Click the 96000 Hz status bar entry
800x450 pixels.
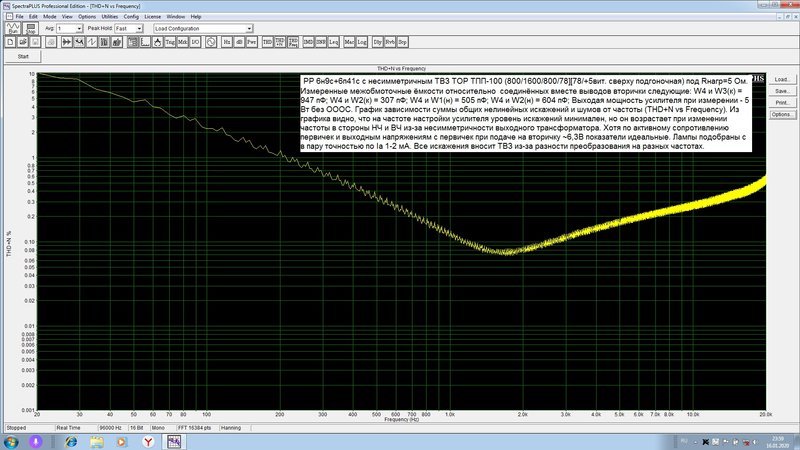(111, 428)
